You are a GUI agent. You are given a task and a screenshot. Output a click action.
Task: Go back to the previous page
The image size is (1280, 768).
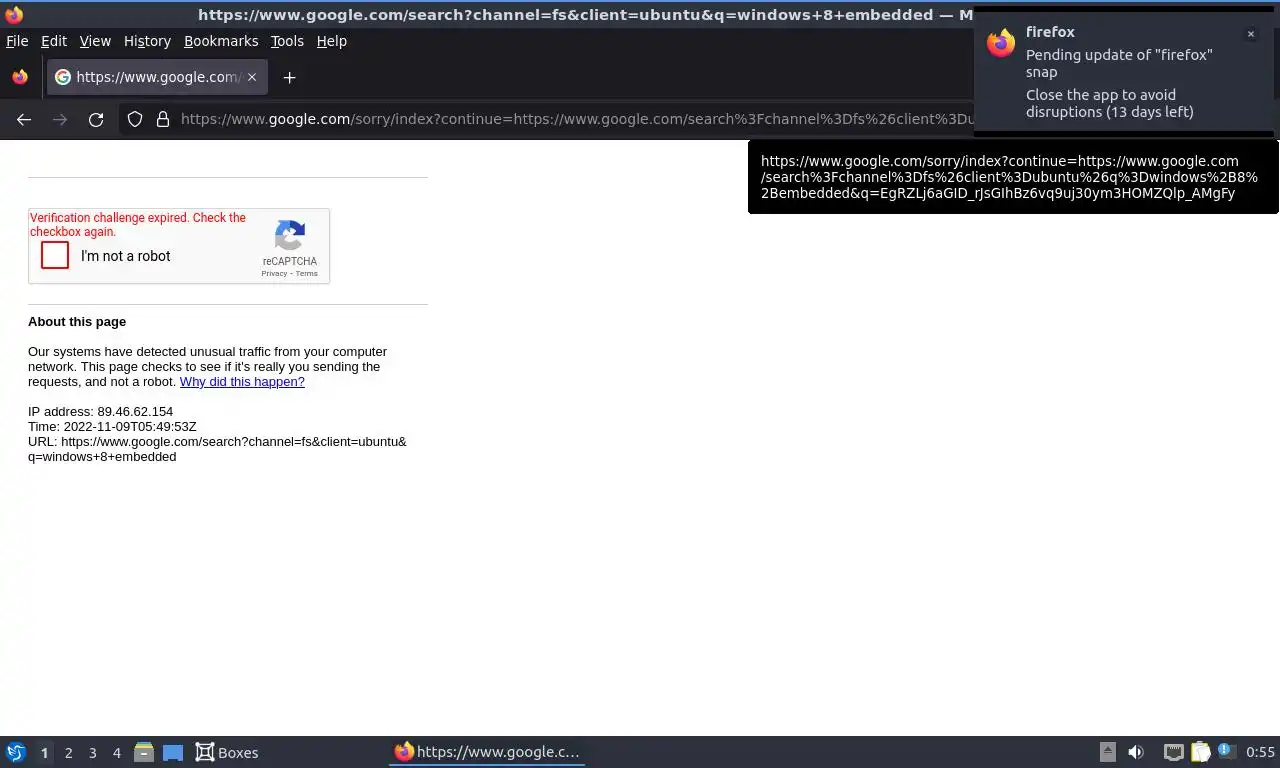[x=24, y=119]
